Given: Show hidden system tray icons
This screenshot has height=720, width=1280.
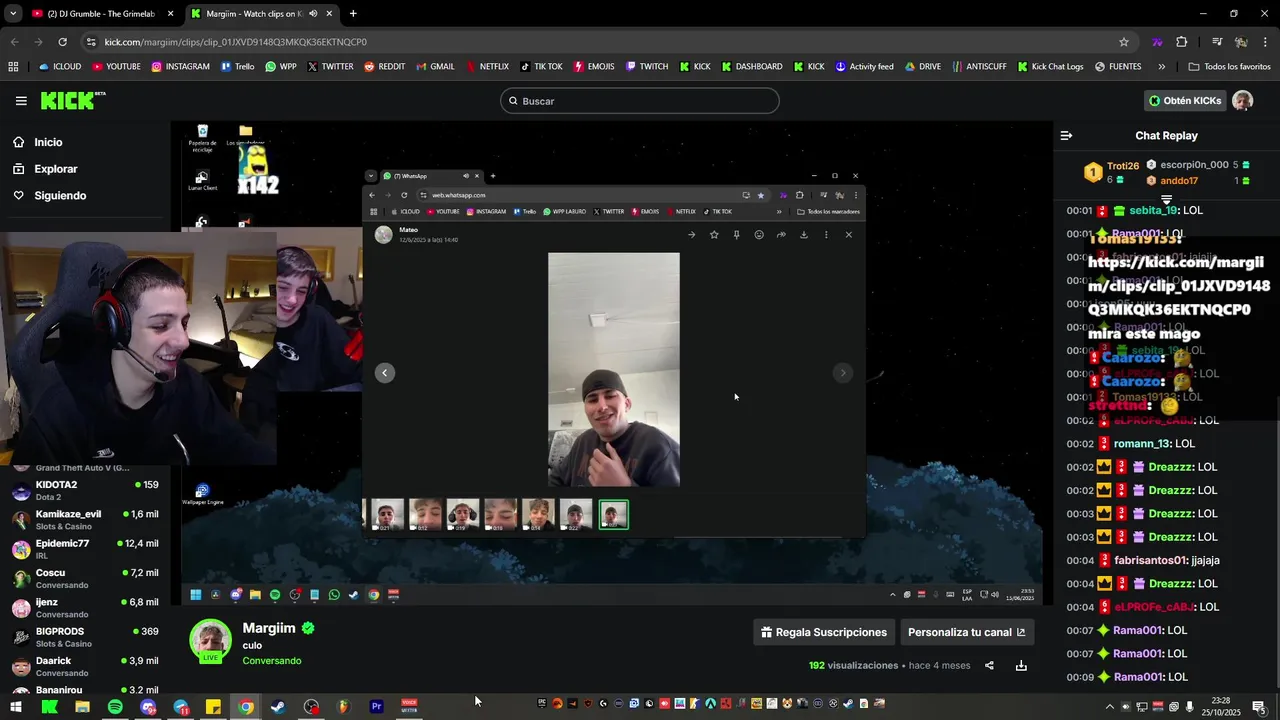Looking at the screenshot, I should pos(1109,707).
